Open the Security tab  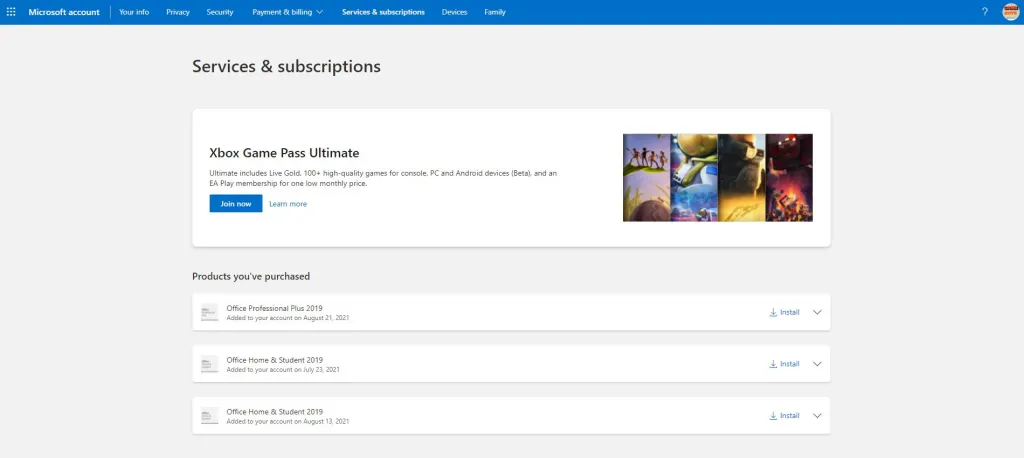[x=220, y=12]
